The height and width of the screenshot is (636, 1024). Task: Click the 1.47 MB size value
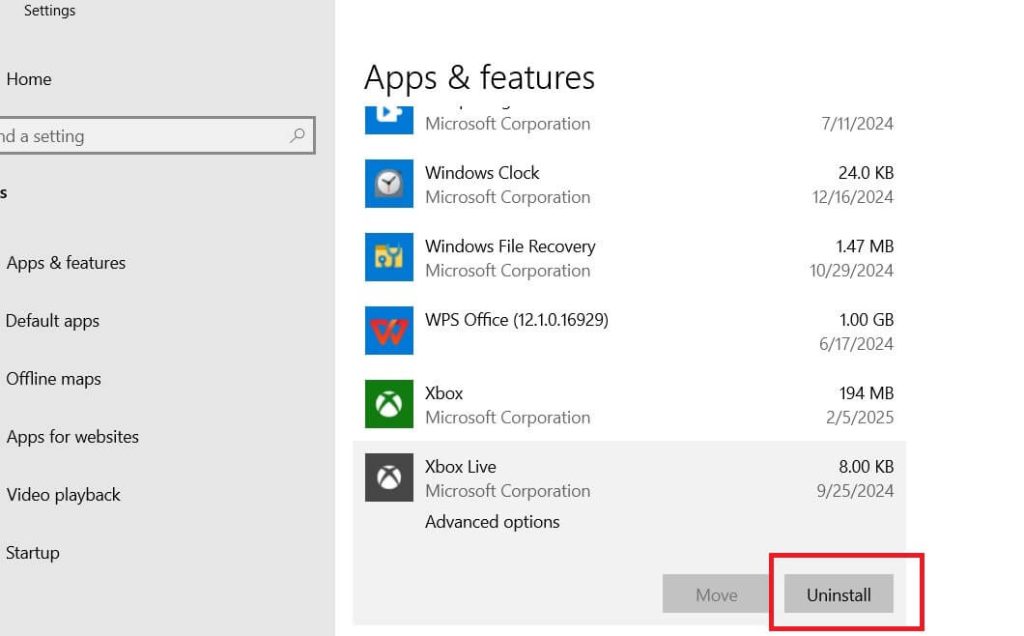pyautogui.click(x=865, y=246)
